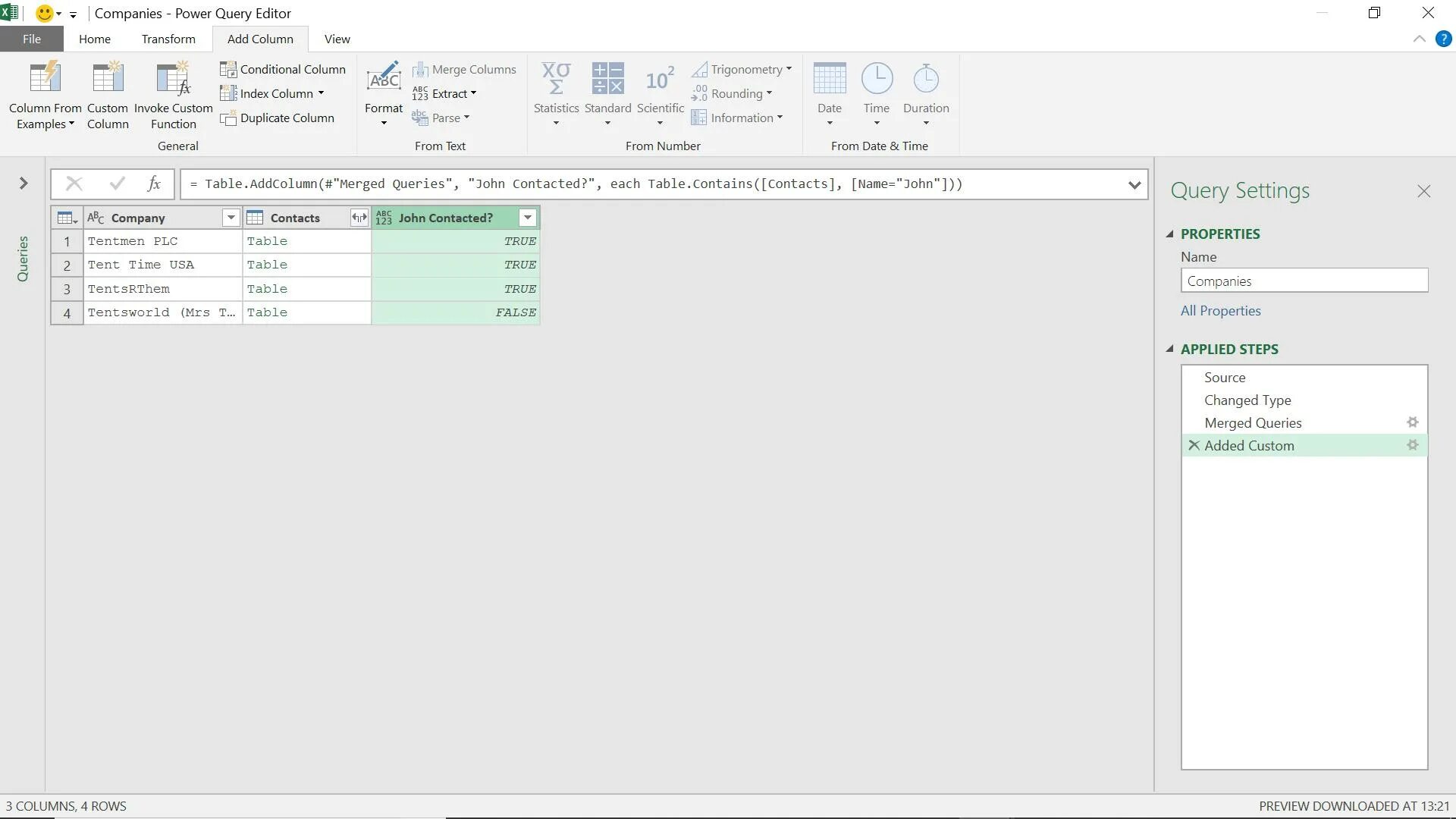Open All Properties link
The height and width of the screenshot is (819, 1456).
[1220, 311]
